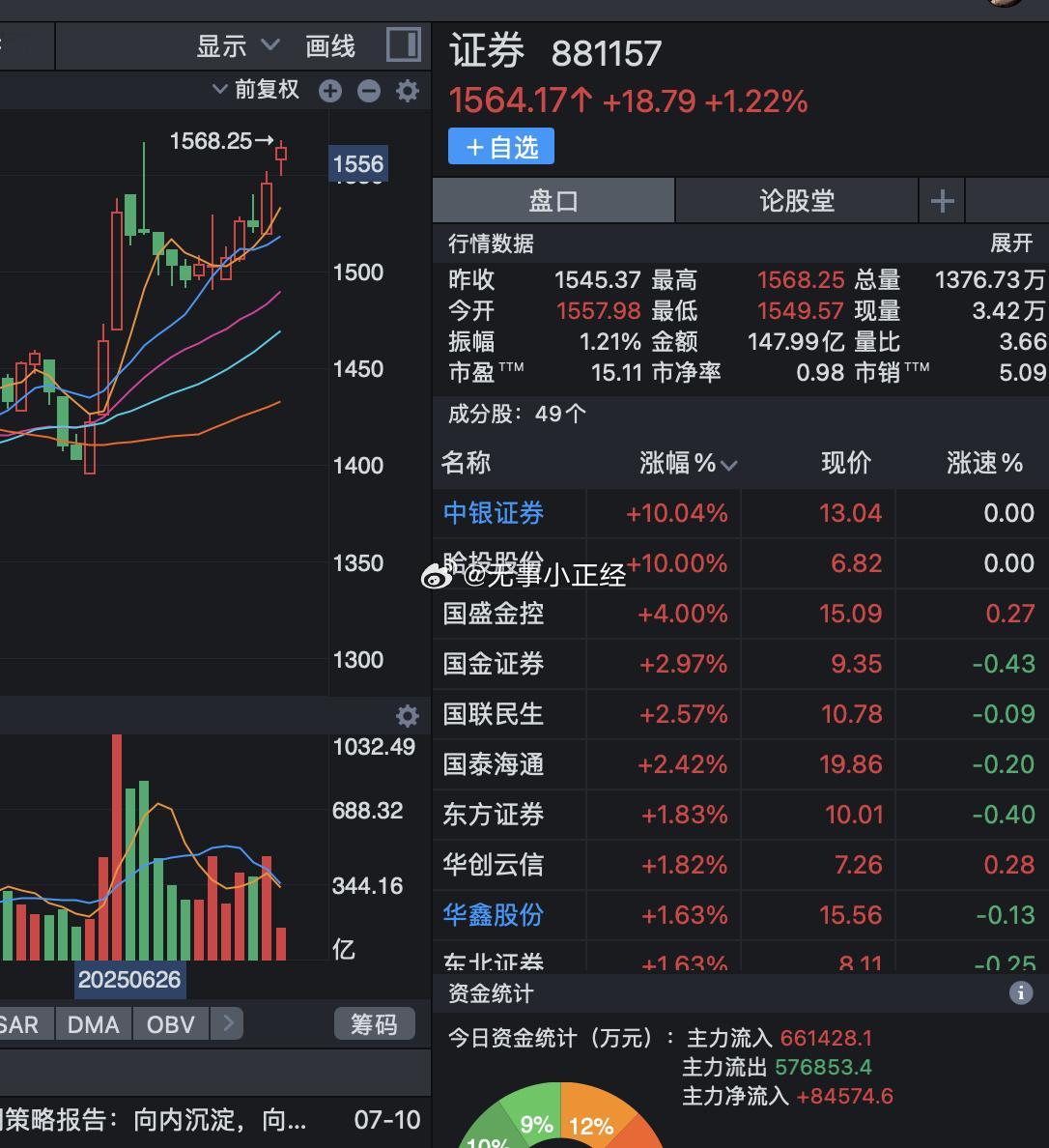Screen dimensions: 1049x1148
Task: Open 华鑫股份 stock link
Action: pos(494,914)
